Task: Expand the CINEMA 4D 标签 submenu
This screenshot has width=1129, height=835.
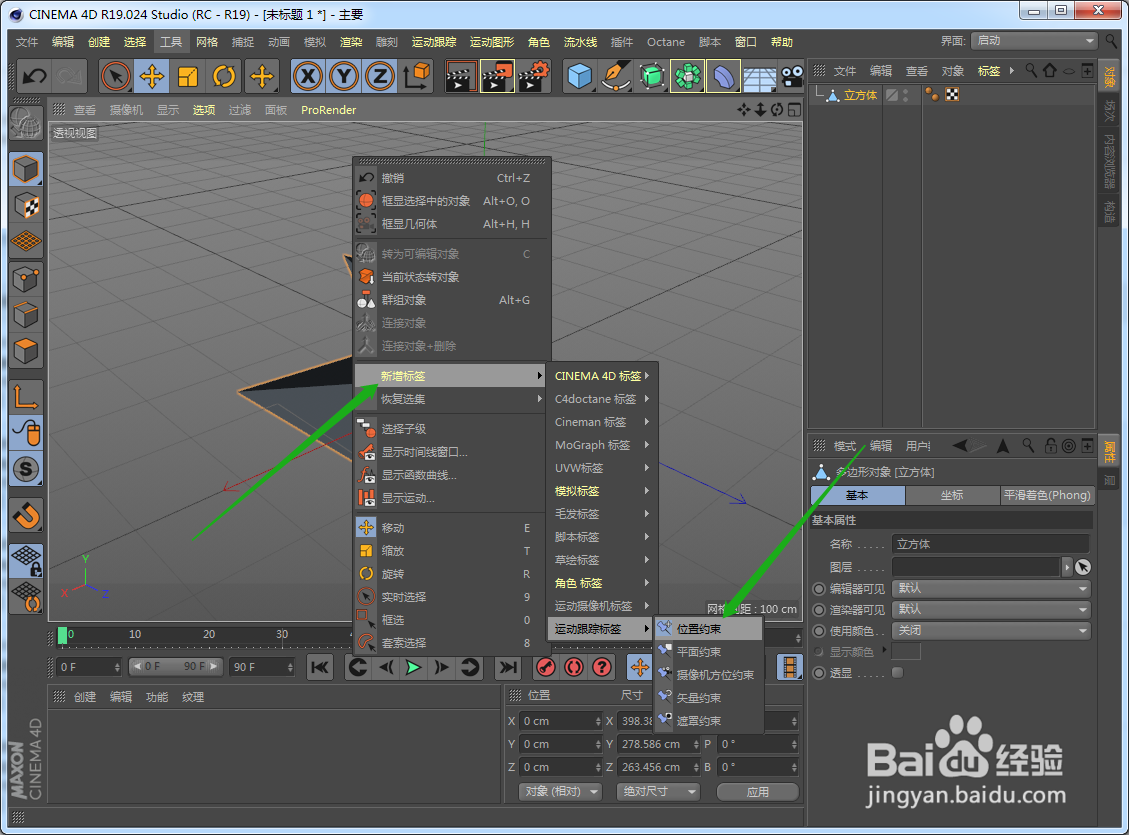Action: click(x=602, y=376)
